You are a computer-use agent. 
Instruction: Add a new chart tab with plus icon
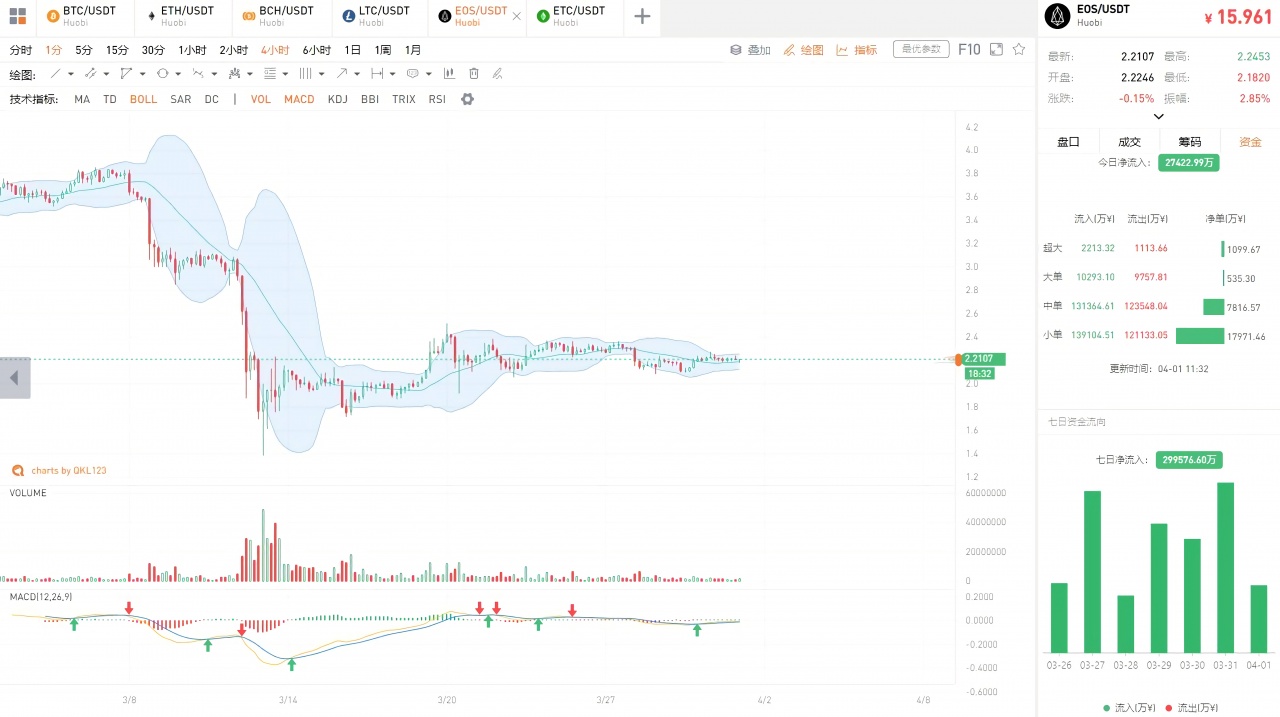point(642,17)
